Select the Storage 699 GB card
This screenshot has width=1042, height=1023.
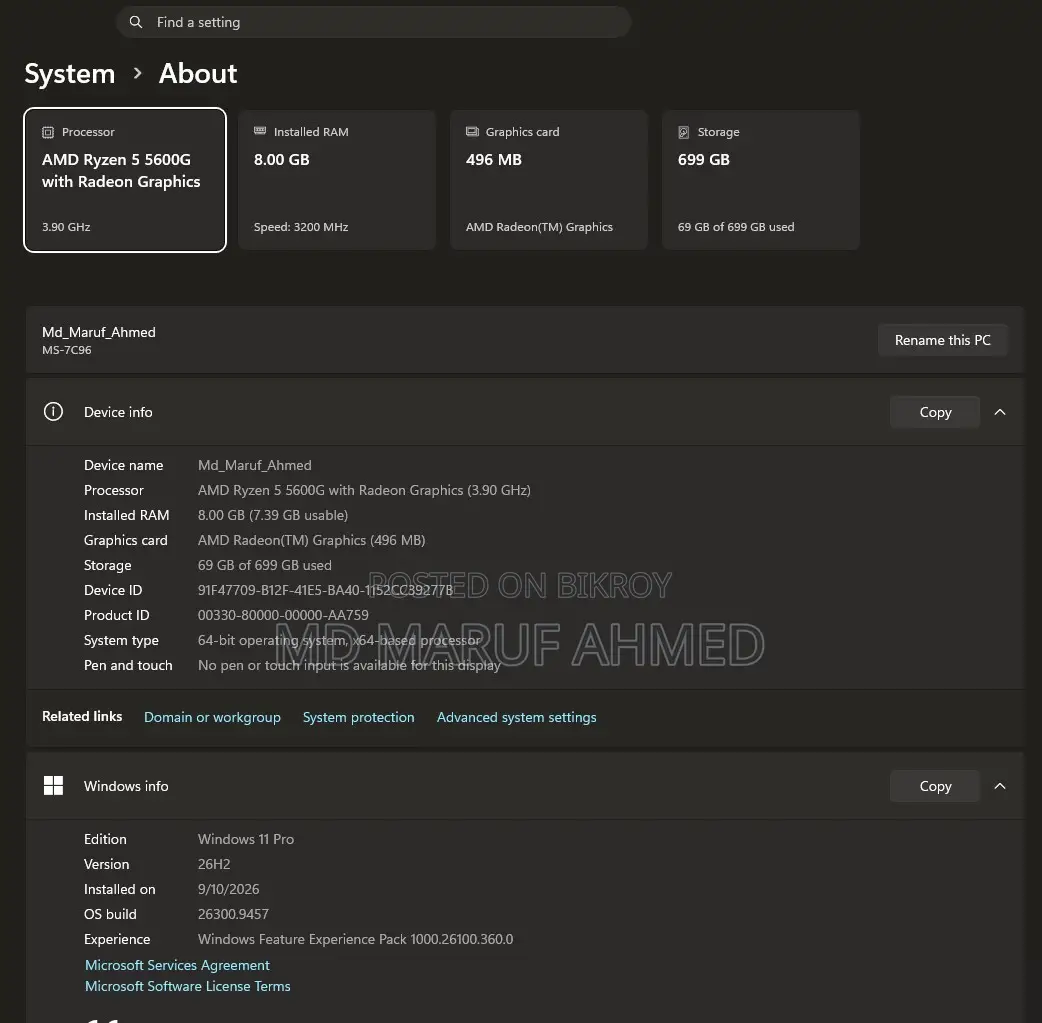[x=761, y=180]
